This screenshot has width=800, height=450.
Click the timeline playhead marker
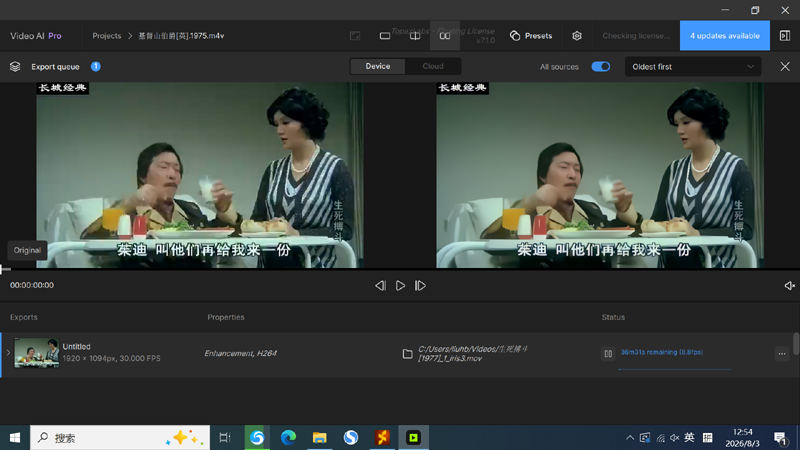click(2, 269)
